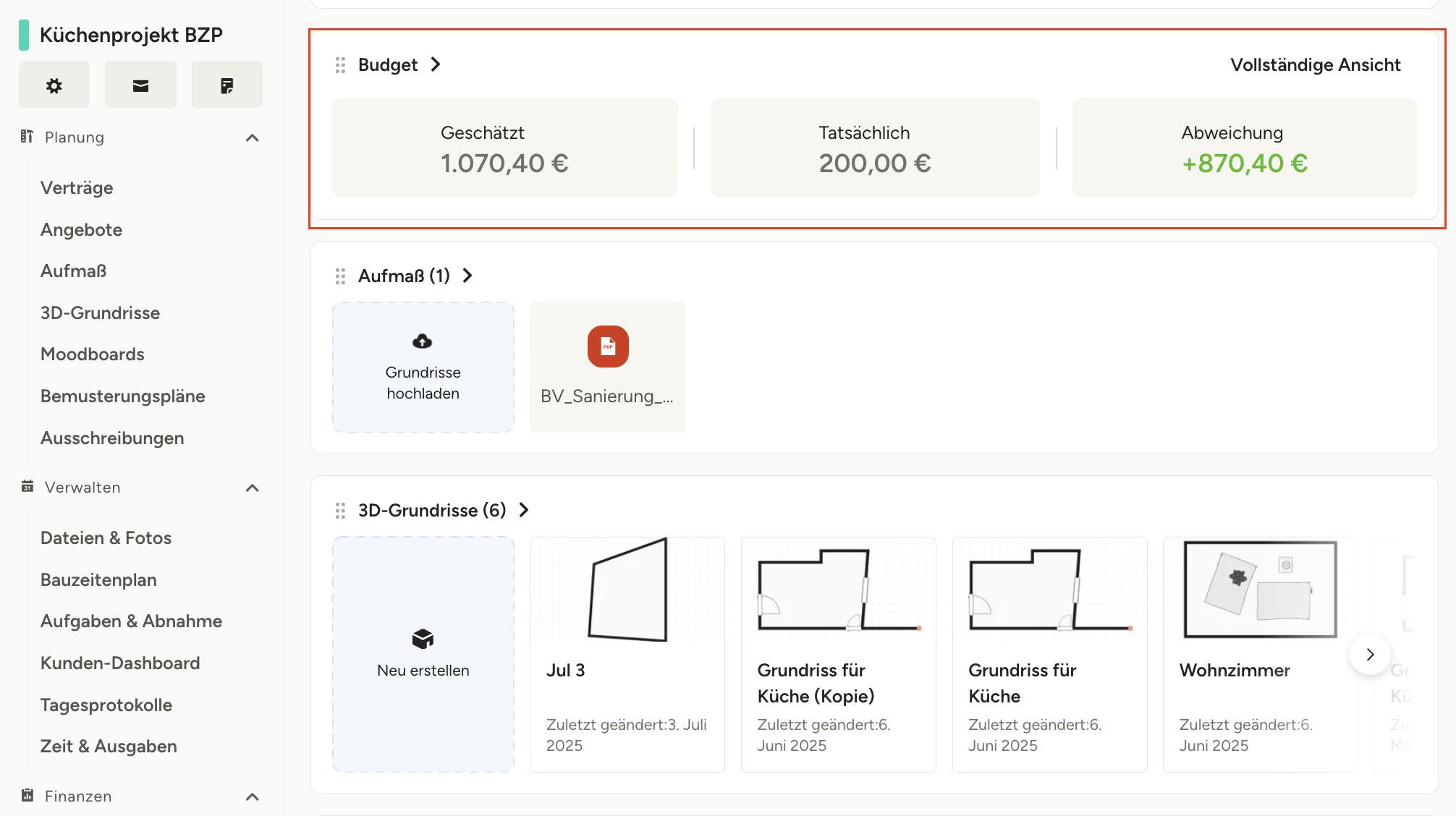Collapse the Finanzen sidebar section
Screen dimensions: 1456x816
point(253,796)
